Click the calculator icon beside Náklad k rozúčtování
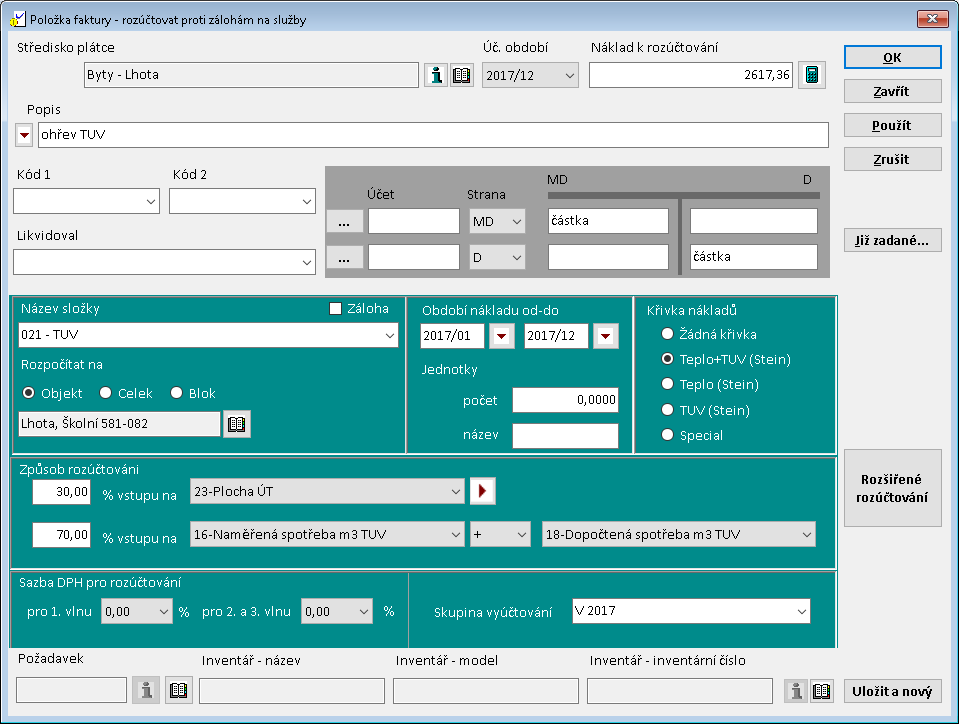 pos(812,75)
